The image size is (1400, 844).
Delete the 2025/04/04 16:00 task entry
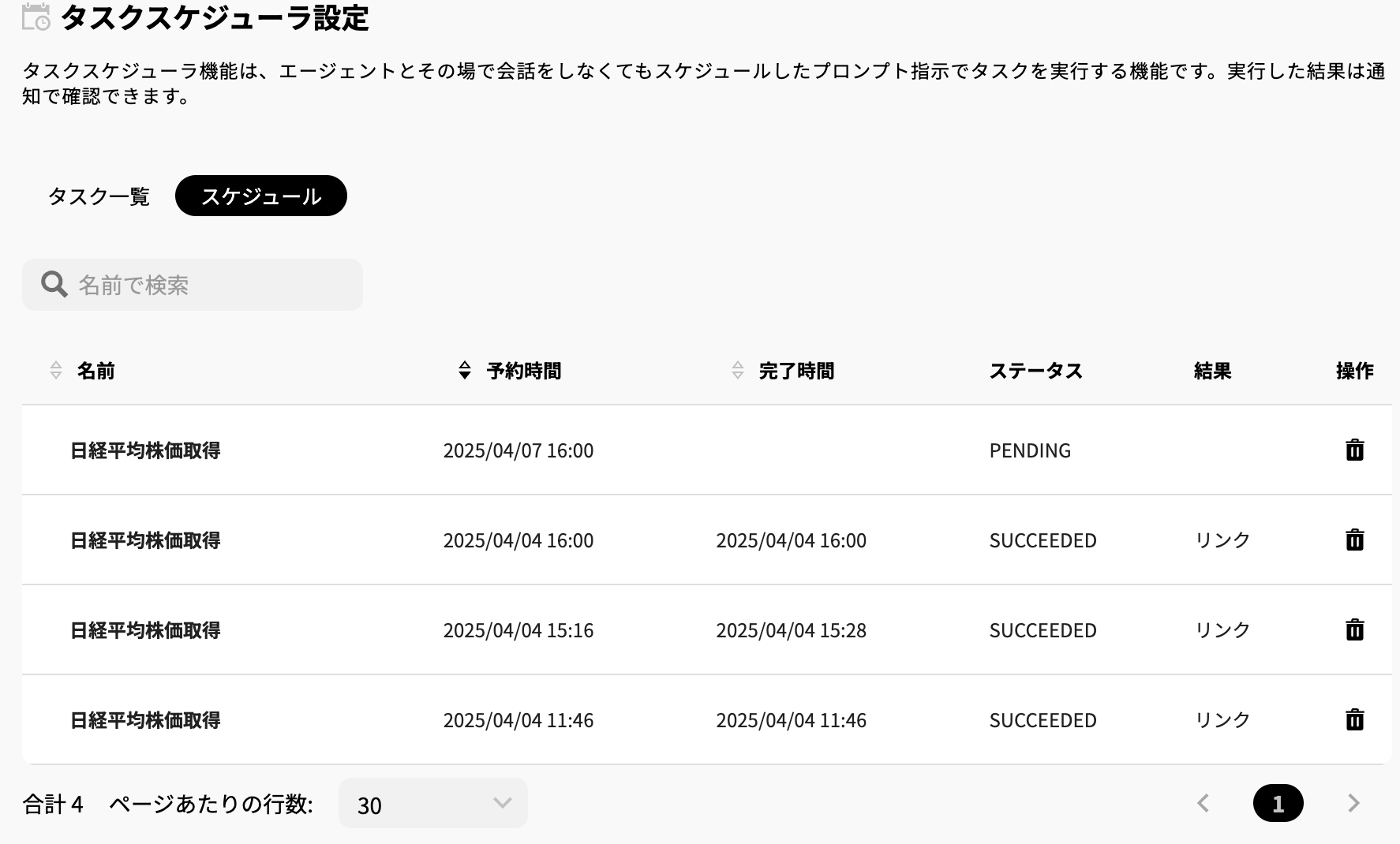(x=1356, y=540)
